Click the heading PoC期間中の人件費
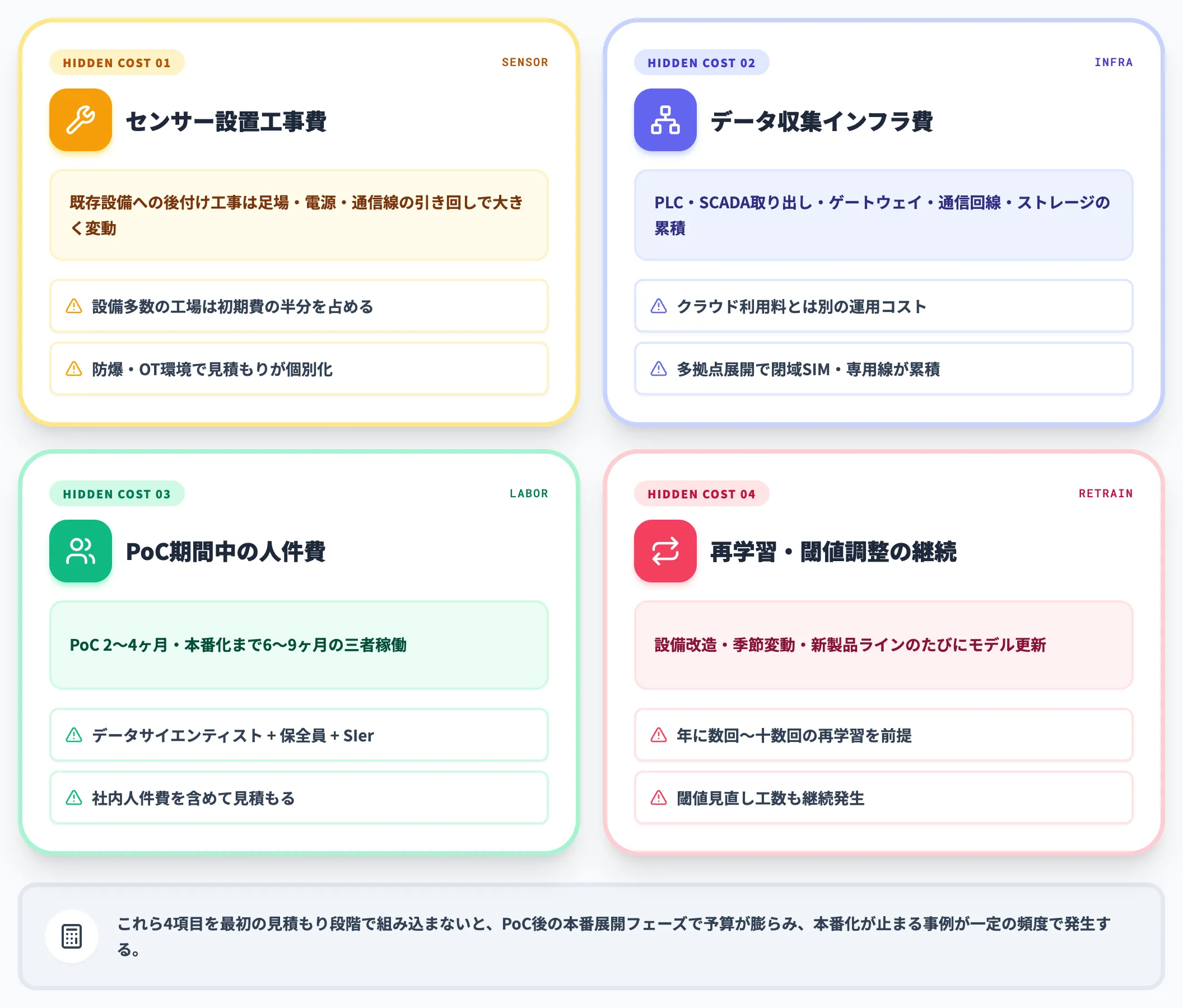The image size is (1183, 1008). click(x=226, y=552)
